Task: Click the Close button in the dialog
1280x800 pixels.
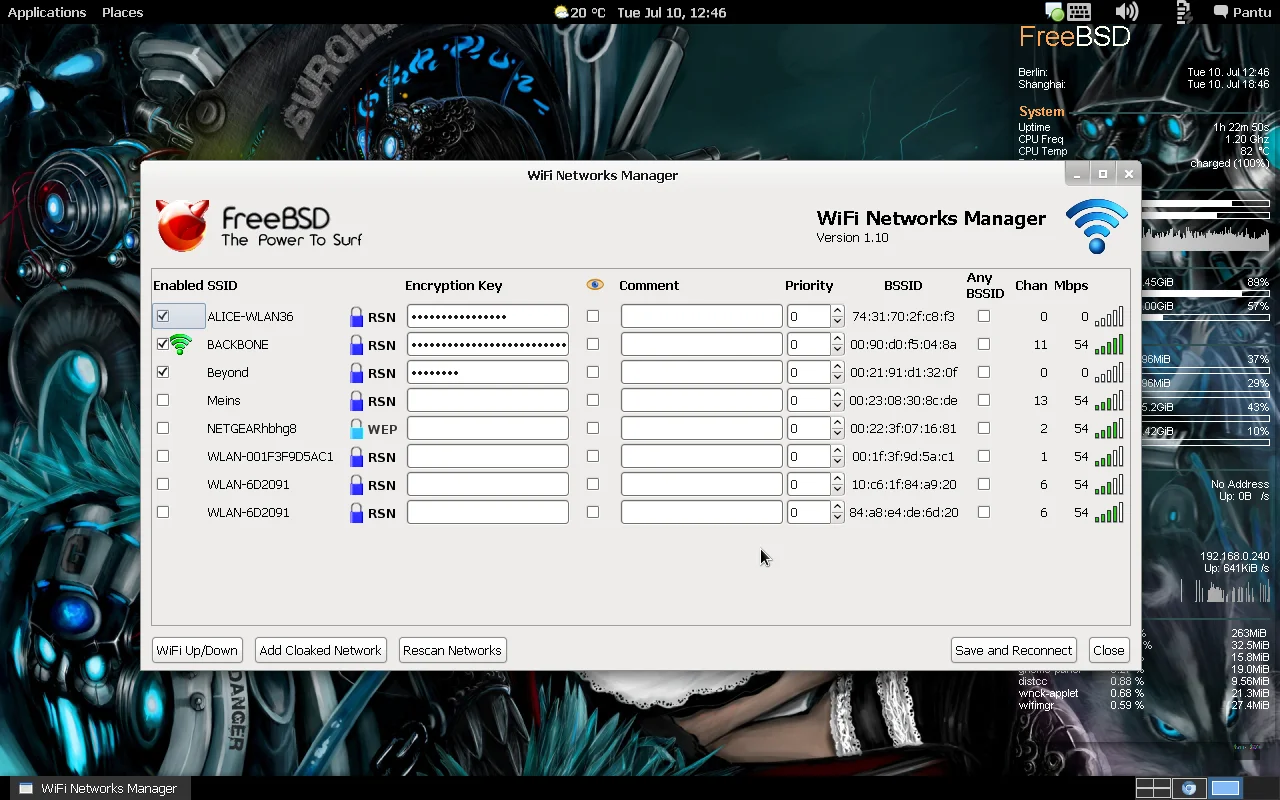Action: (1108, 650)
